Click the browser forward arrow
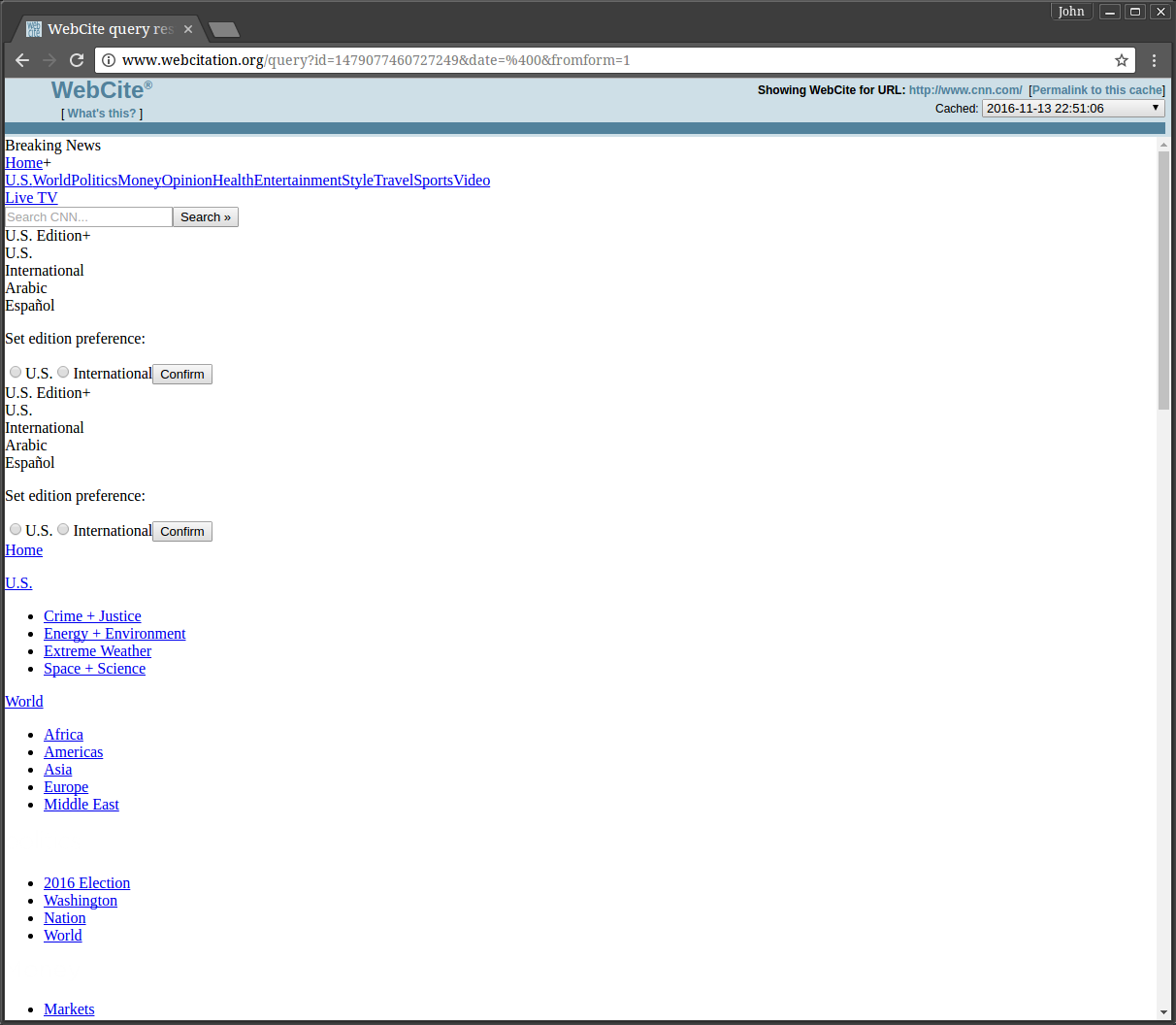The width and height of the screenshot is (1176, 1025). 49,60
